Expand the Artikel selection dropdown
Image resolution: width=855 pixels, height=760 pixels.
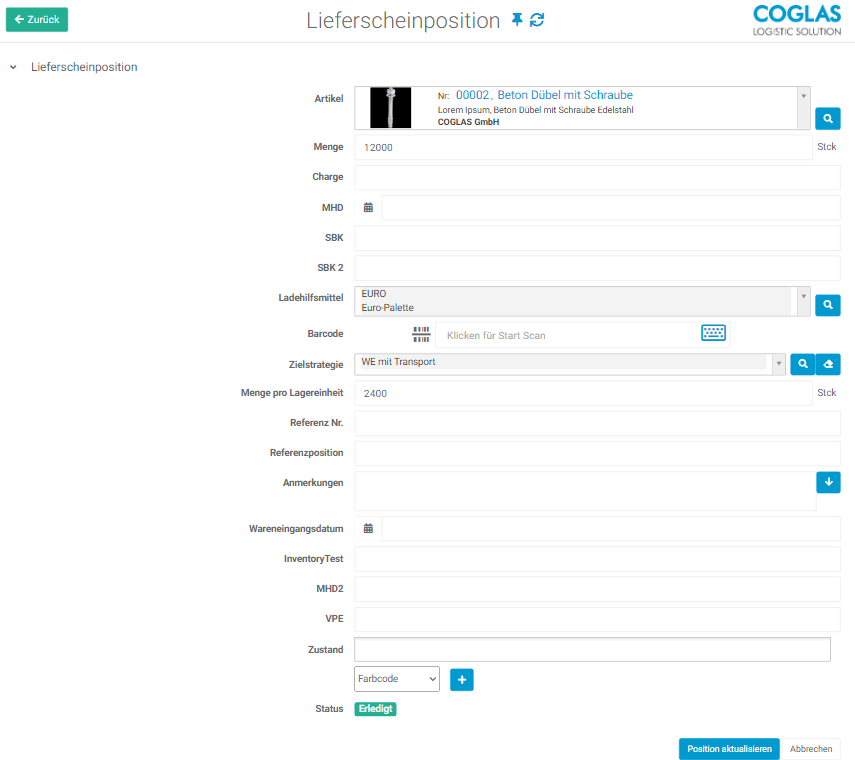point(803,96)
